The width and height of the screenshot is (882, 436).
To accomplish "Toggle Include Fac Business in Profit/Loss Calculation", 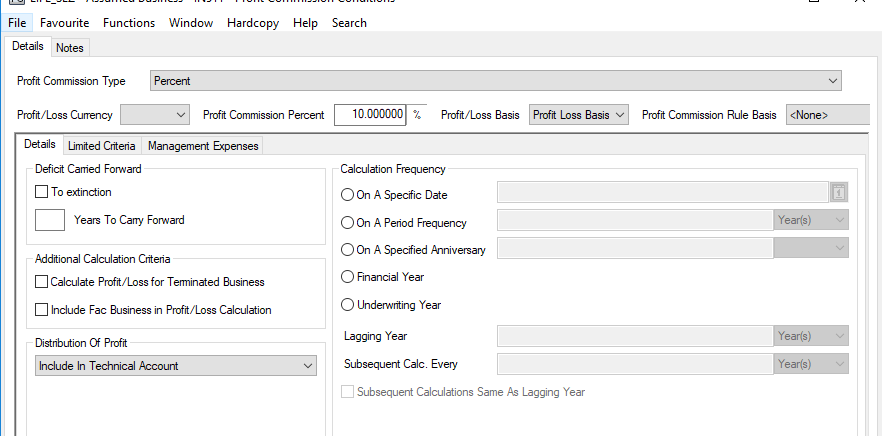I will click(42, 310).
